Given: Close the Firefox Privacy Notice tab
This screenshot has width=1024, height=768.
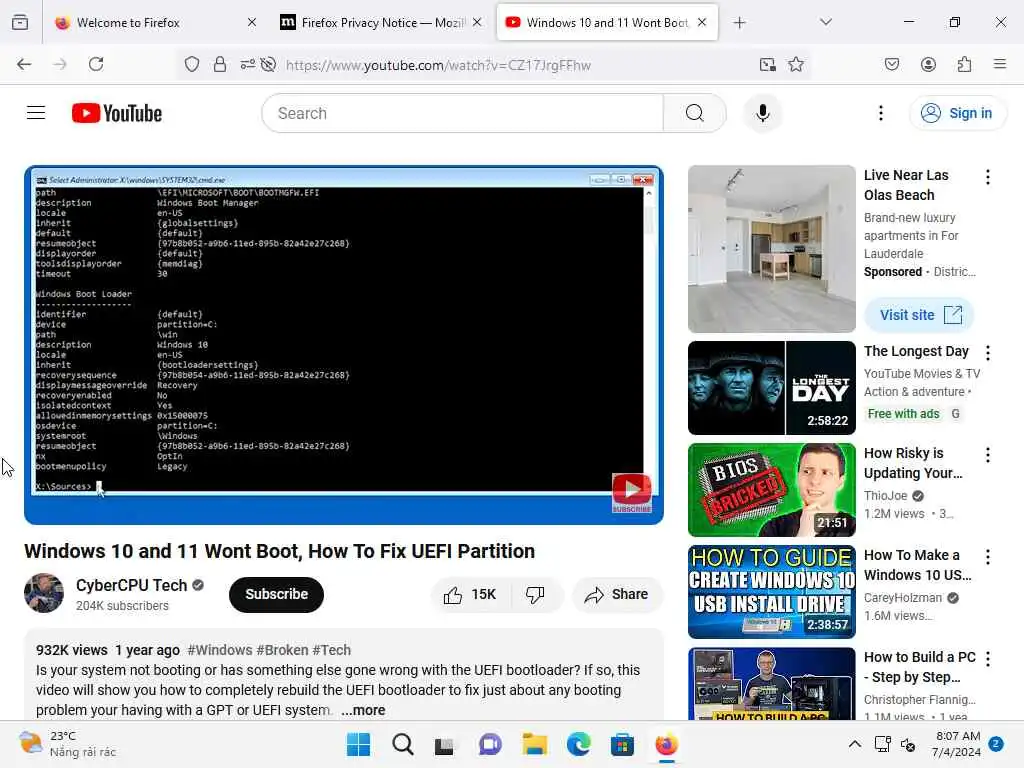Looking at the screenshot, I should pos(477,23).
